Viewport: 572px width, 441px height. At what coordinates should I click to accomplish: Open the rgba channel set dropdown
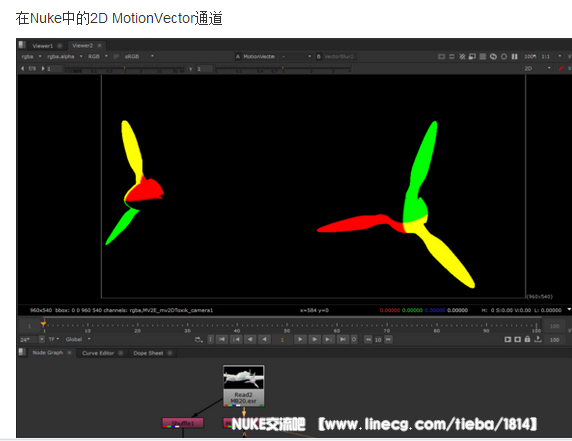click(31, 56)
